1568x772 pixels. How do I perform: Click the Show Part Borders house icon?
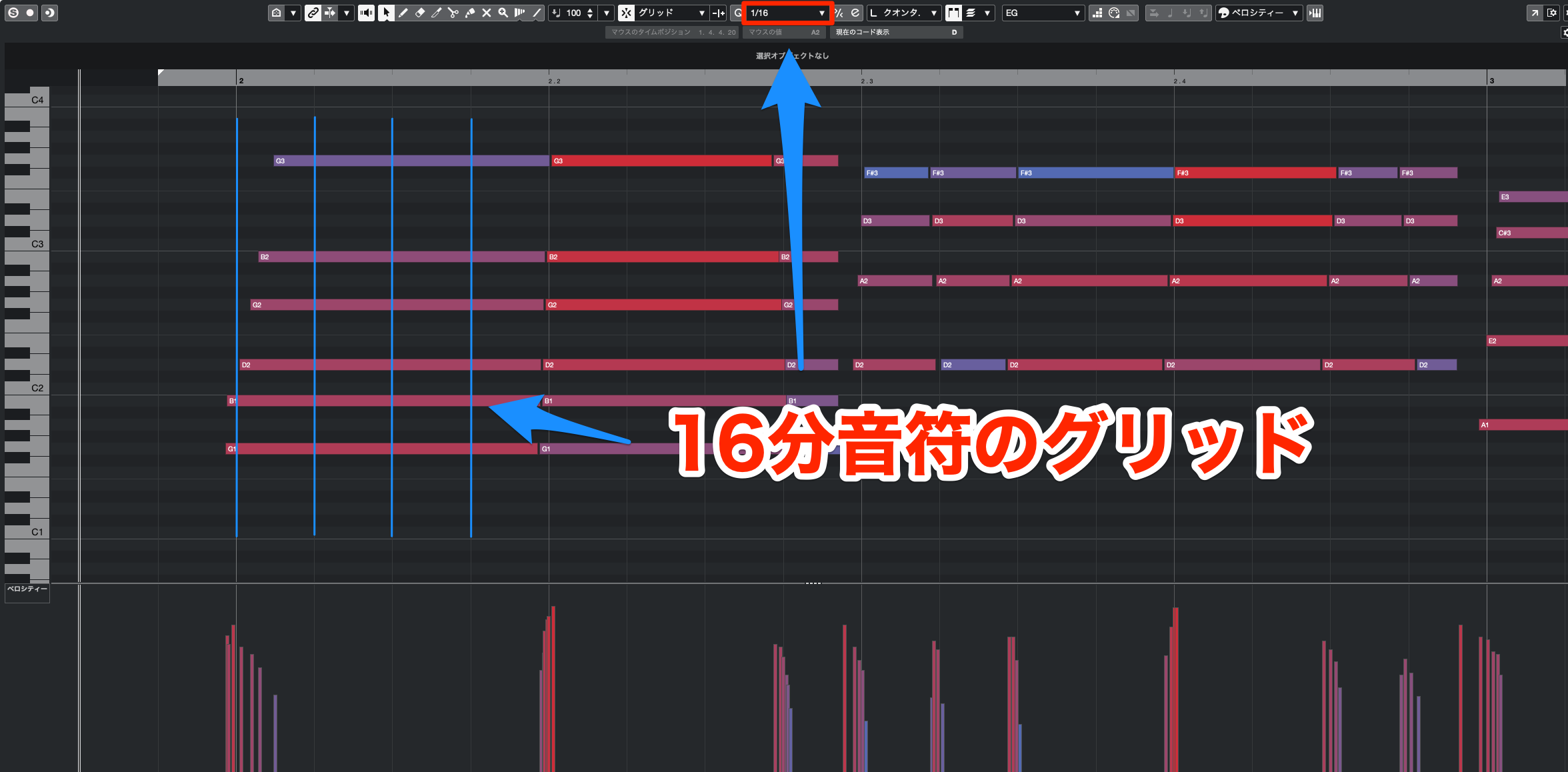pos(277,13)
